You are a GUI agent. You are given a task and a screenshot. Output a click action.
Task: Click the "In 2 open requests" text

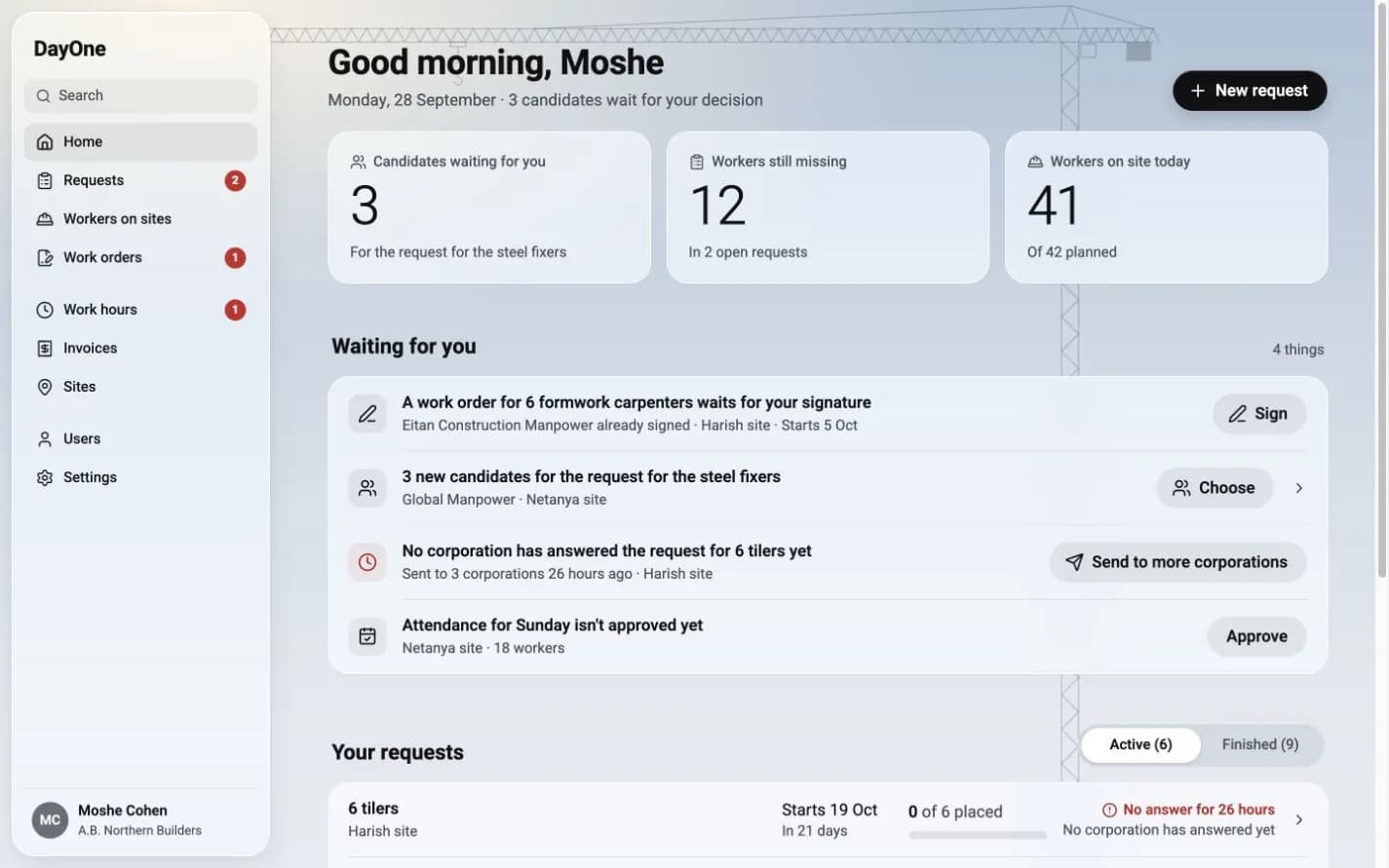point(748,252)
